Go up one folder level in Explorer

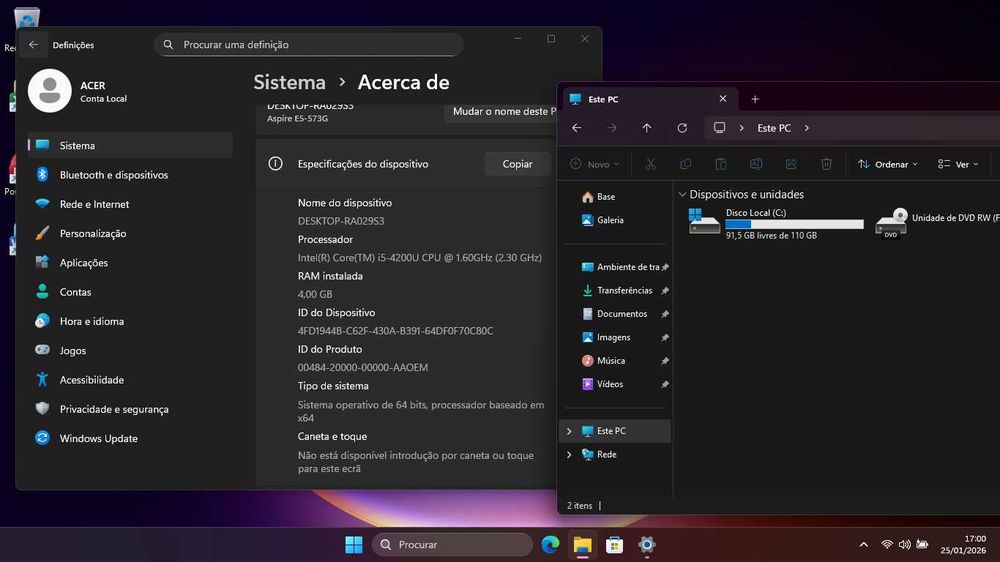tap(647, 128)
